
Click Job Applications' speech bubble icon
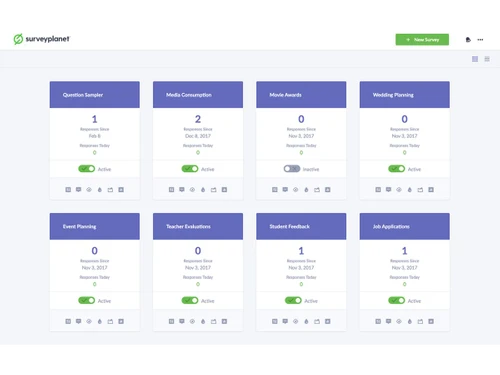click(388, 321)
